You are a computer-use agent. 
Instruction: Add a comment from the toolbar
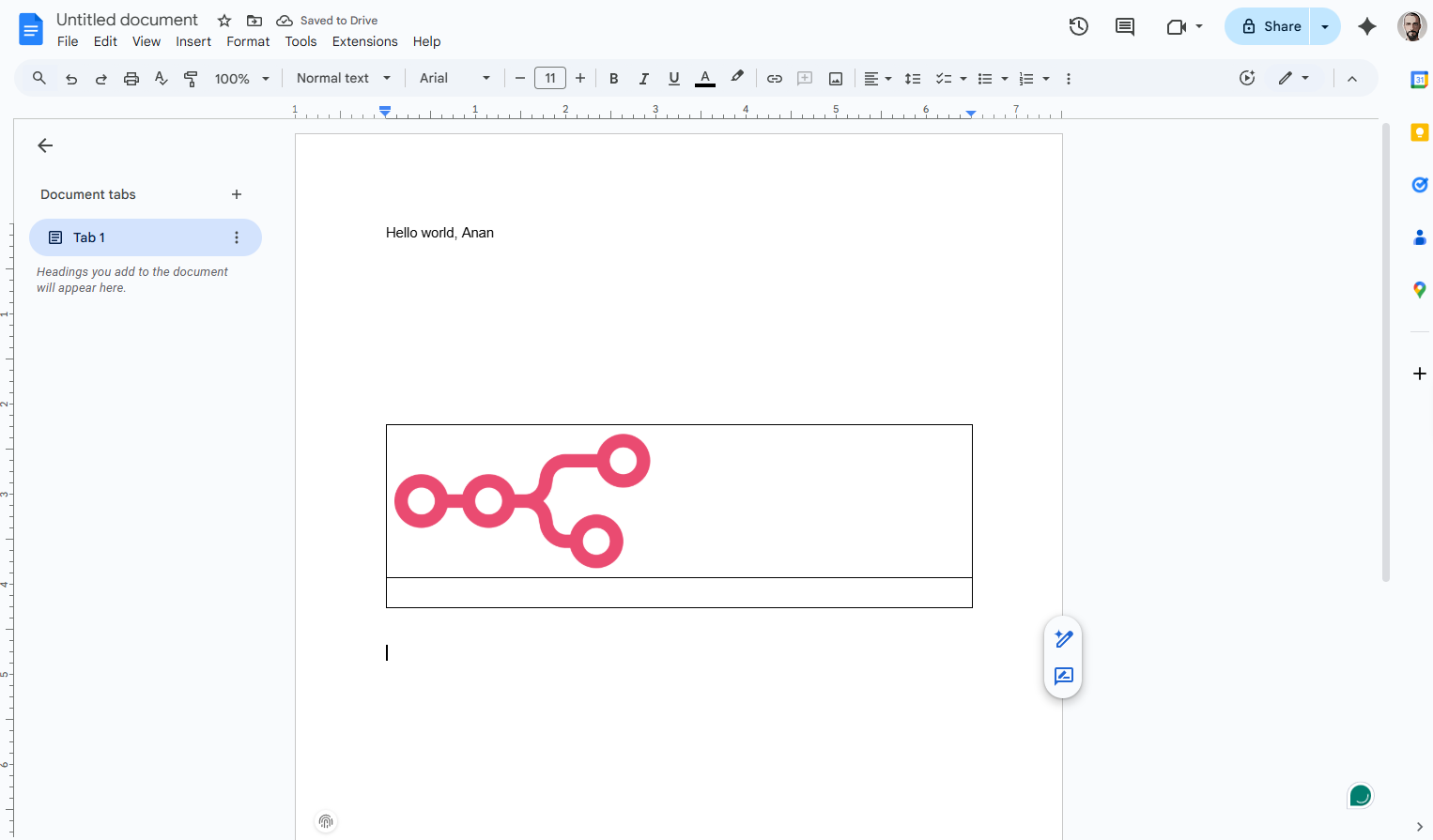click(805, 79)
